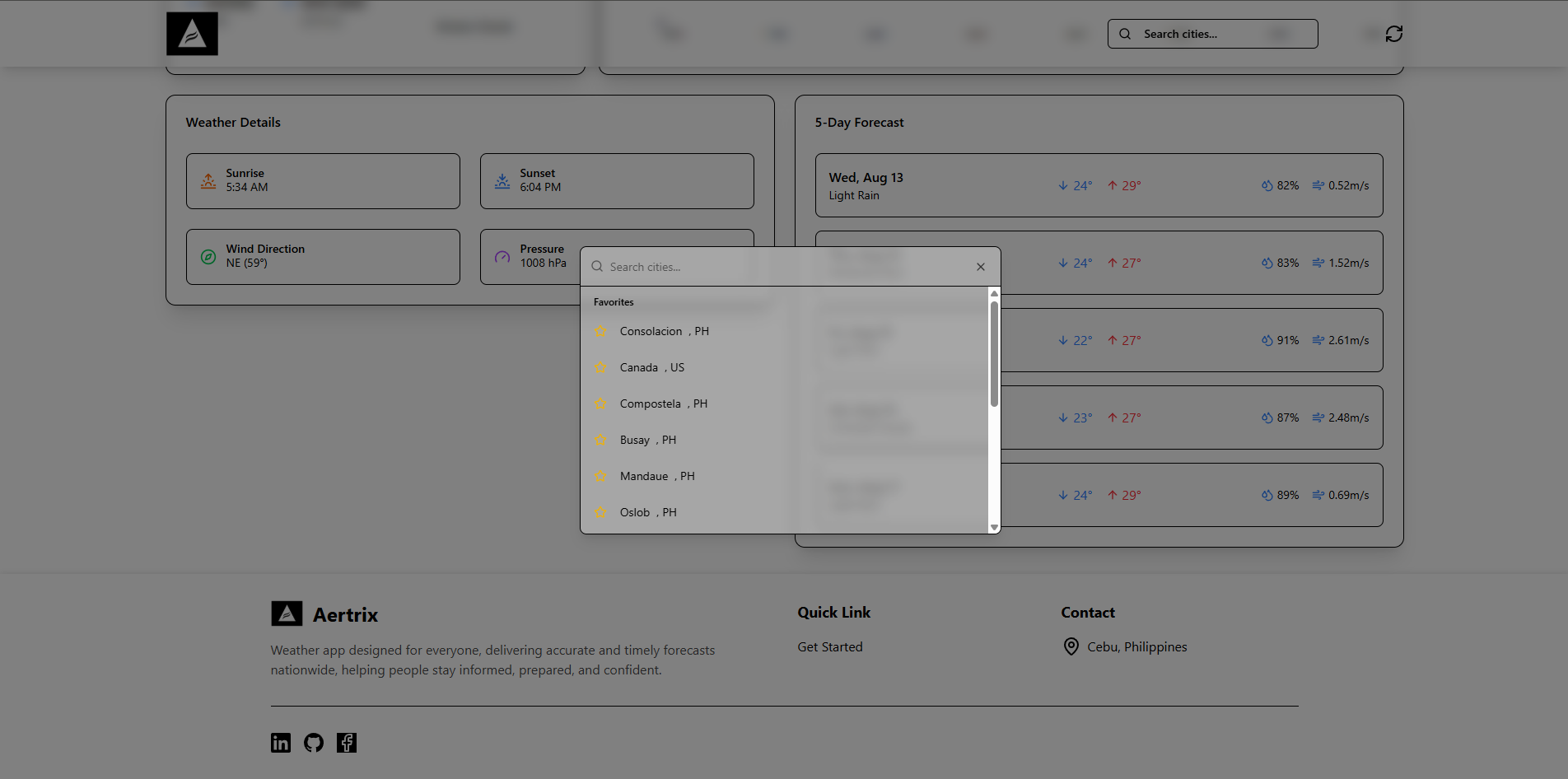Click the scrollbar up arrow in favorites

tap(994, 293)
